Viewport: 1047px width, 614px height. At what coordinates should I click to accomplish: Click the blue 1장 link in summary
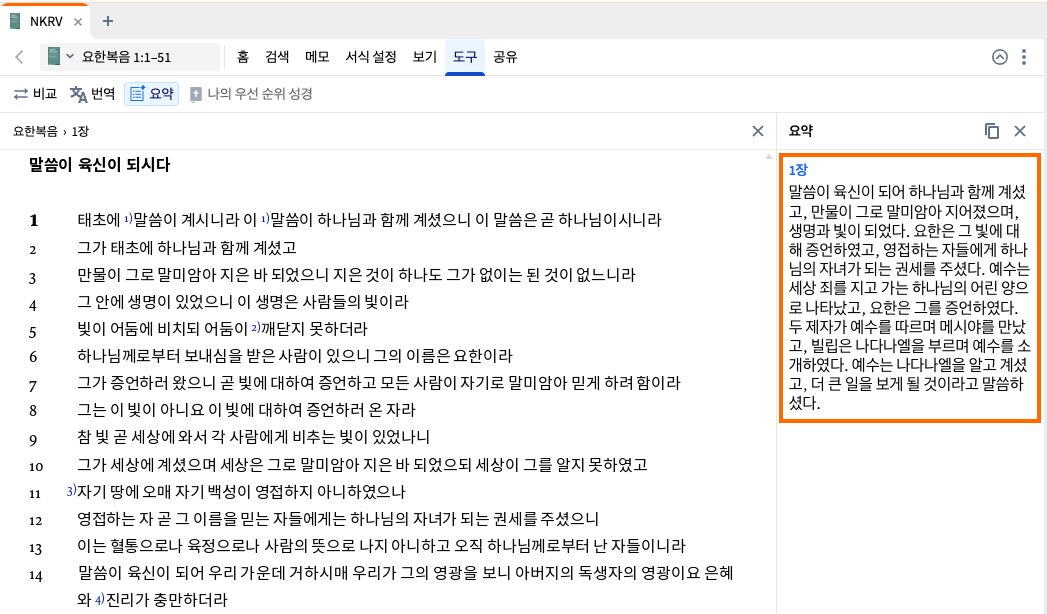tap(798, 170)
